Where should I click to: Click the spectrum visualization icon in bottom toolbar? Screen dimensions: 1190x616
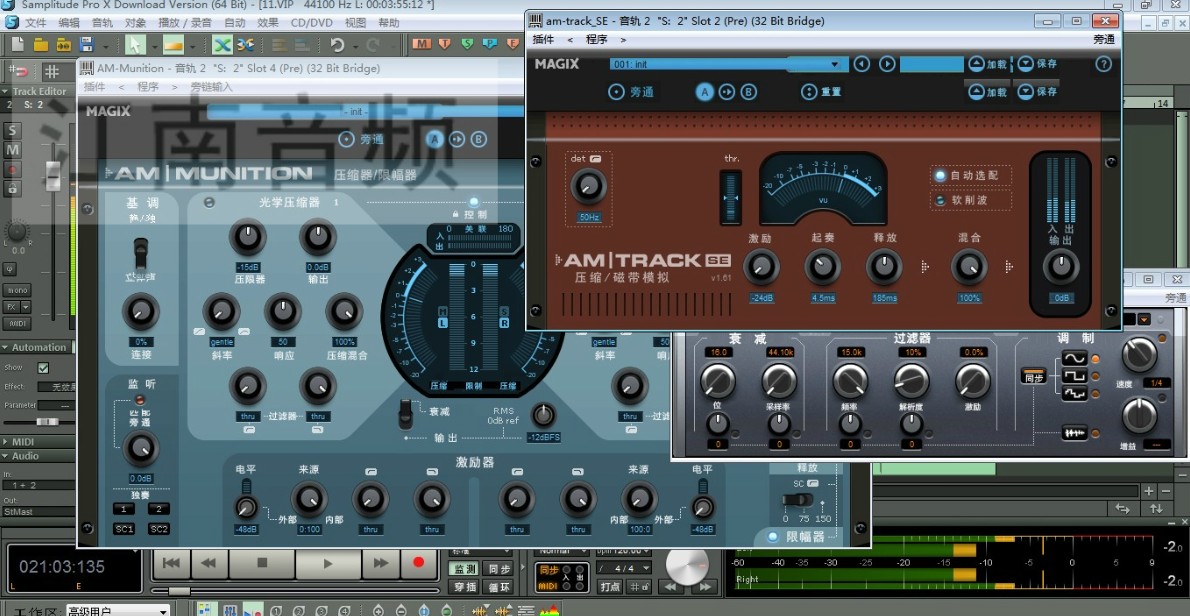[549, 610]
